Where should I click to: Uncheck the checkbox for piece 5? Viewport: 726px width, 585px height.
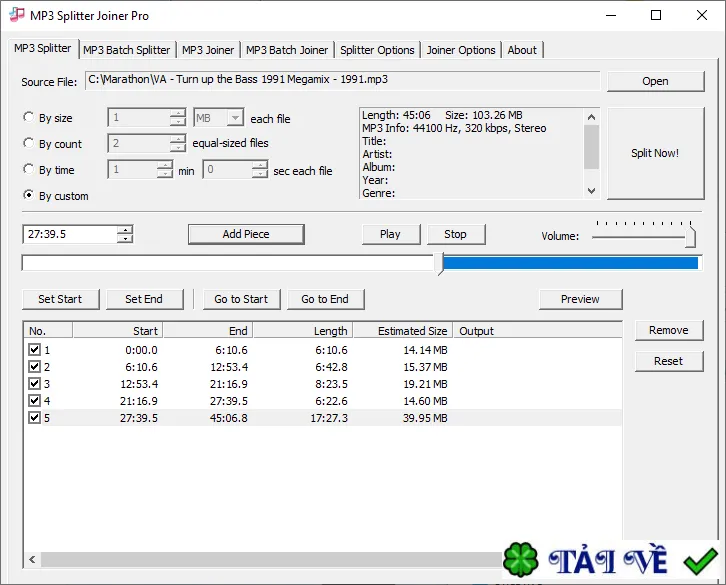34,417
